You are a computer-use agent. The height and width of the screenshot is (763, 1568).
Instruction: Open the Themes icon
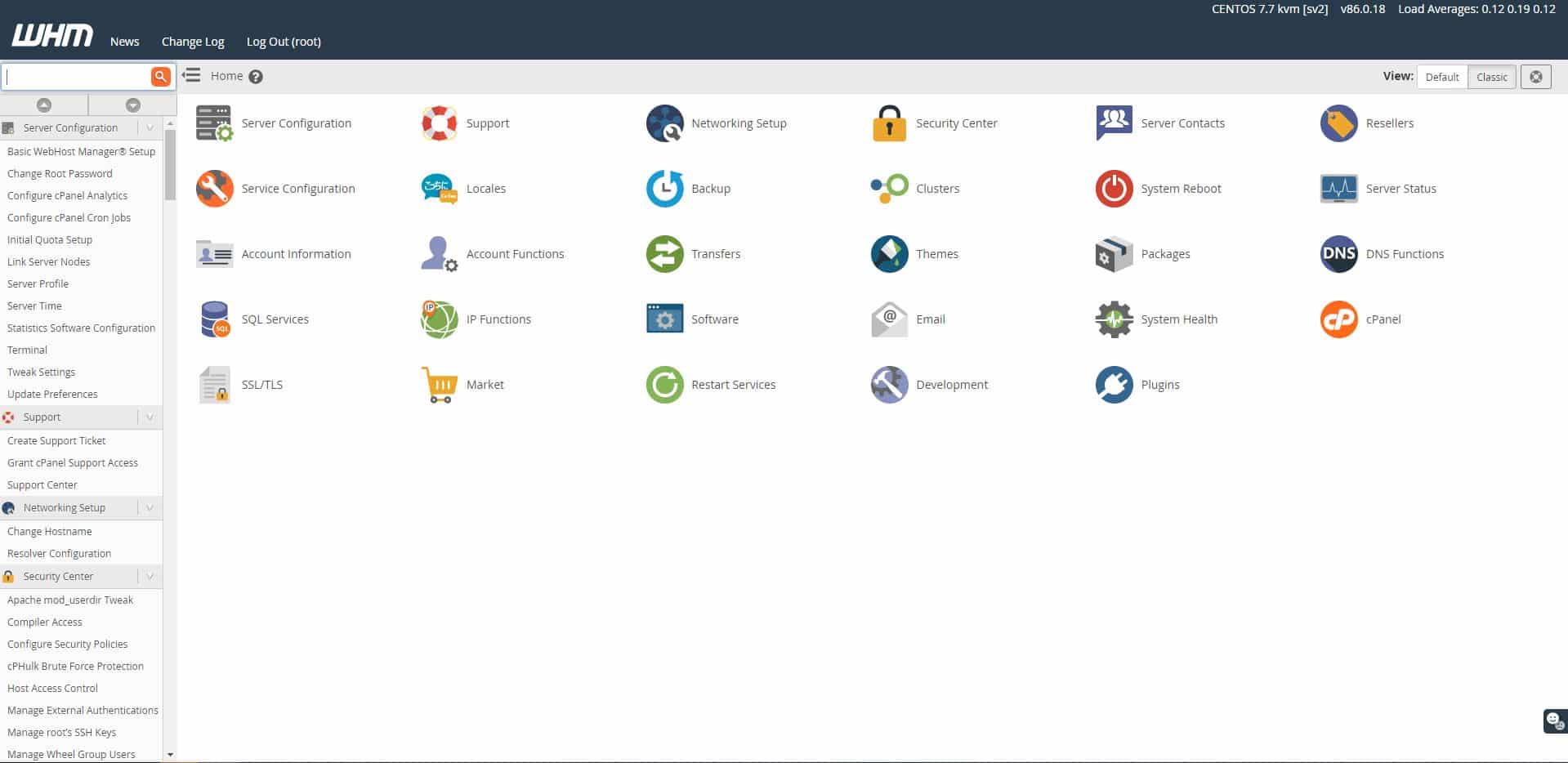coord(889,254)
